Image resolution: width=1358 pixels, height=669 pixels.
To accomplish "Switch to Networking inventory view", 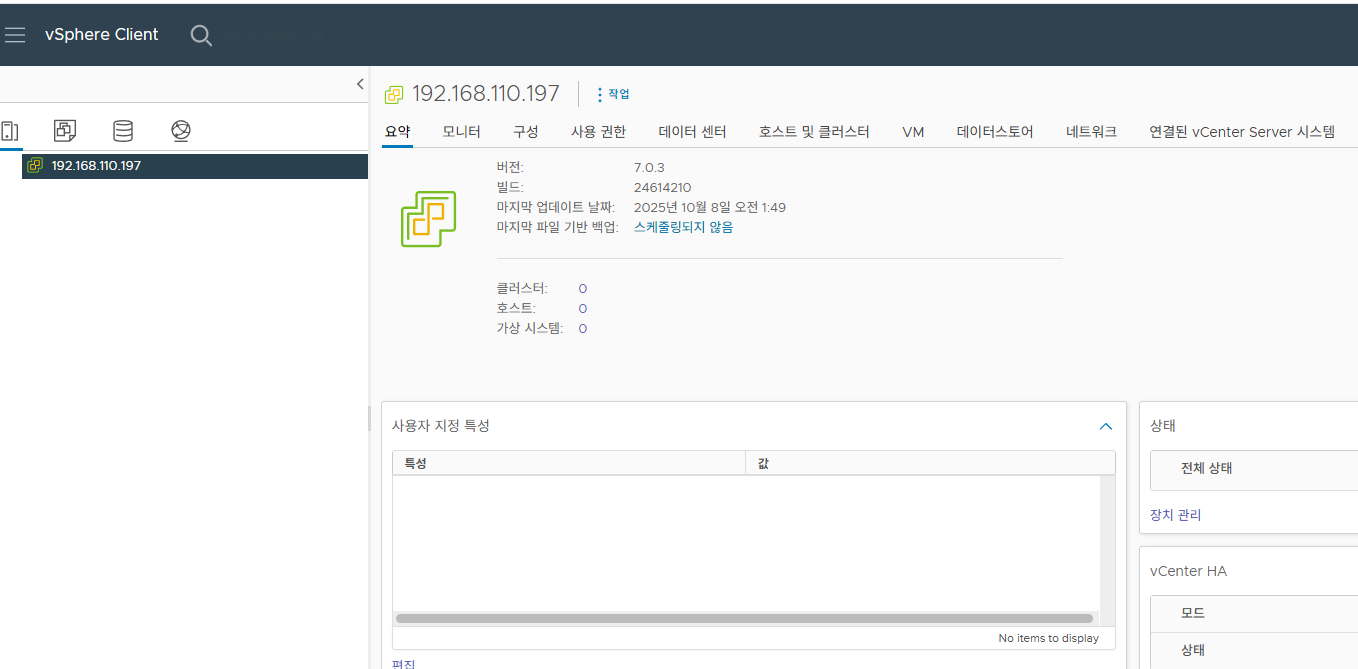I will pos(181,131).
